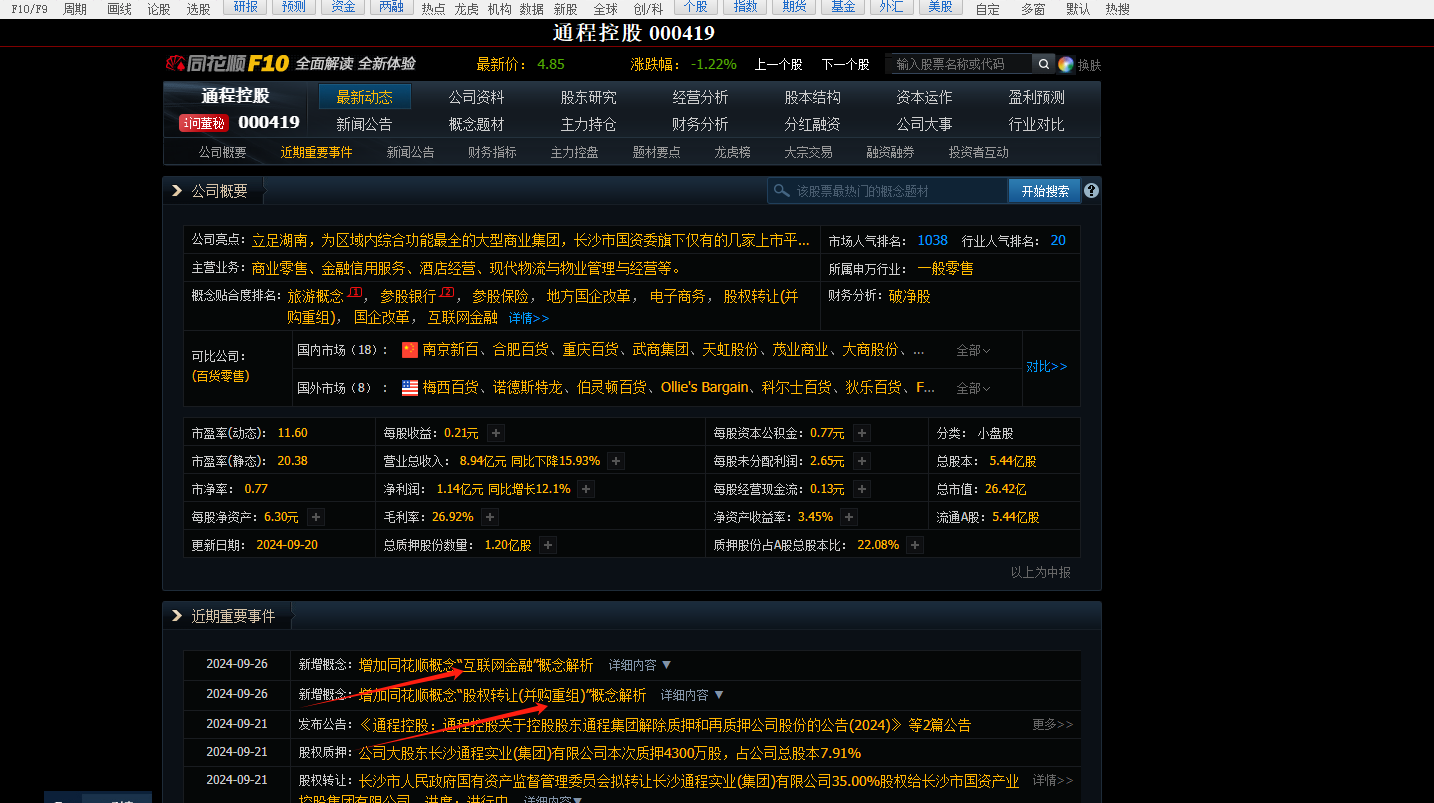Click the 研报 toolbar button
Viewport: 1434px width, 803px height.
click(x=245, y=7)
